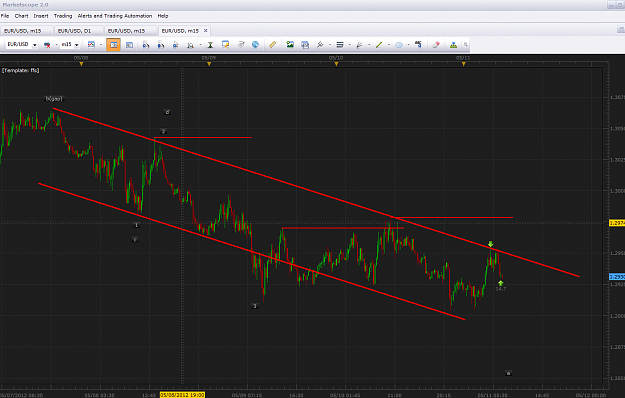The width and height of the screenshot is (625, 398).
Task: Click the [Template: ffs] label
Action: 21,71
